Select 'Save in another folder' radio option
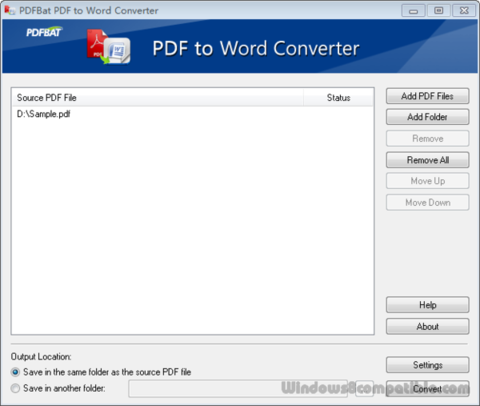Viewport: 480px width, 406px height. click(x=15, y=388)
